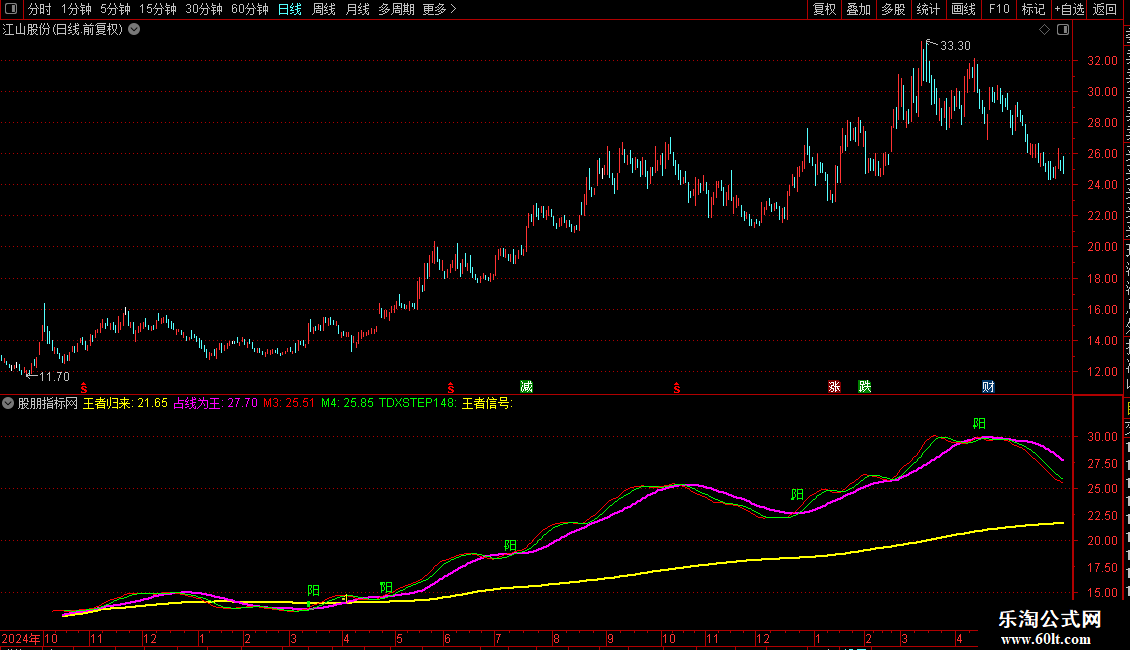1130x650 pixels.
Task: Select the 15分钟 period
Action: click(x=157, y=9)
